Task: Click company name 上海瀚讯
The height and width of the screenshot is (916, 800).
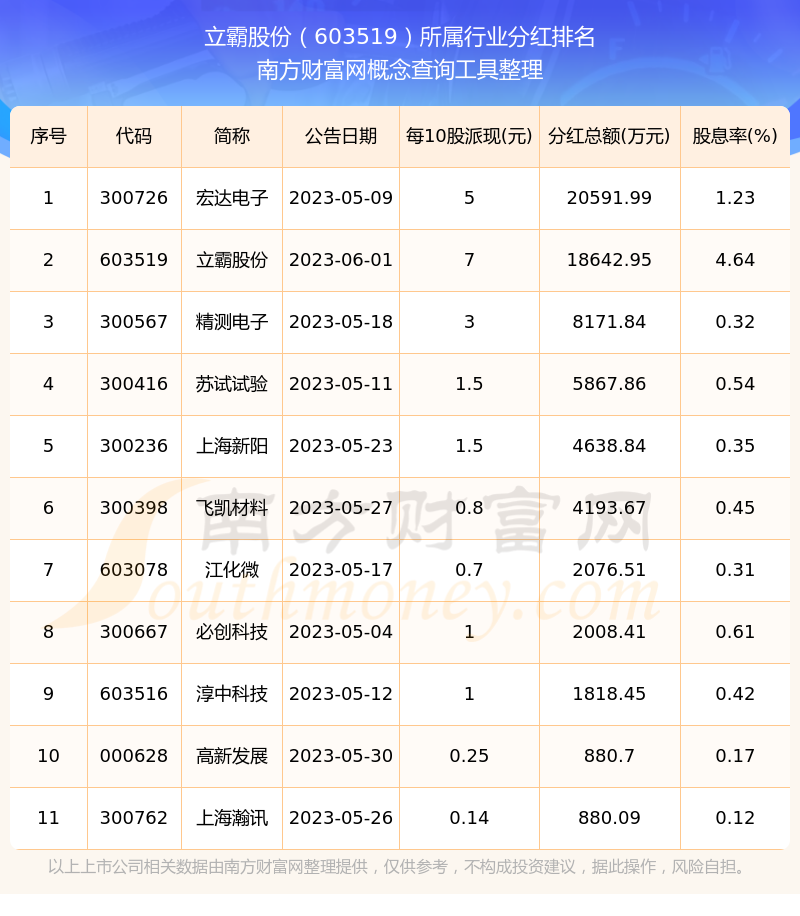Action: click(x=232, y=817)
